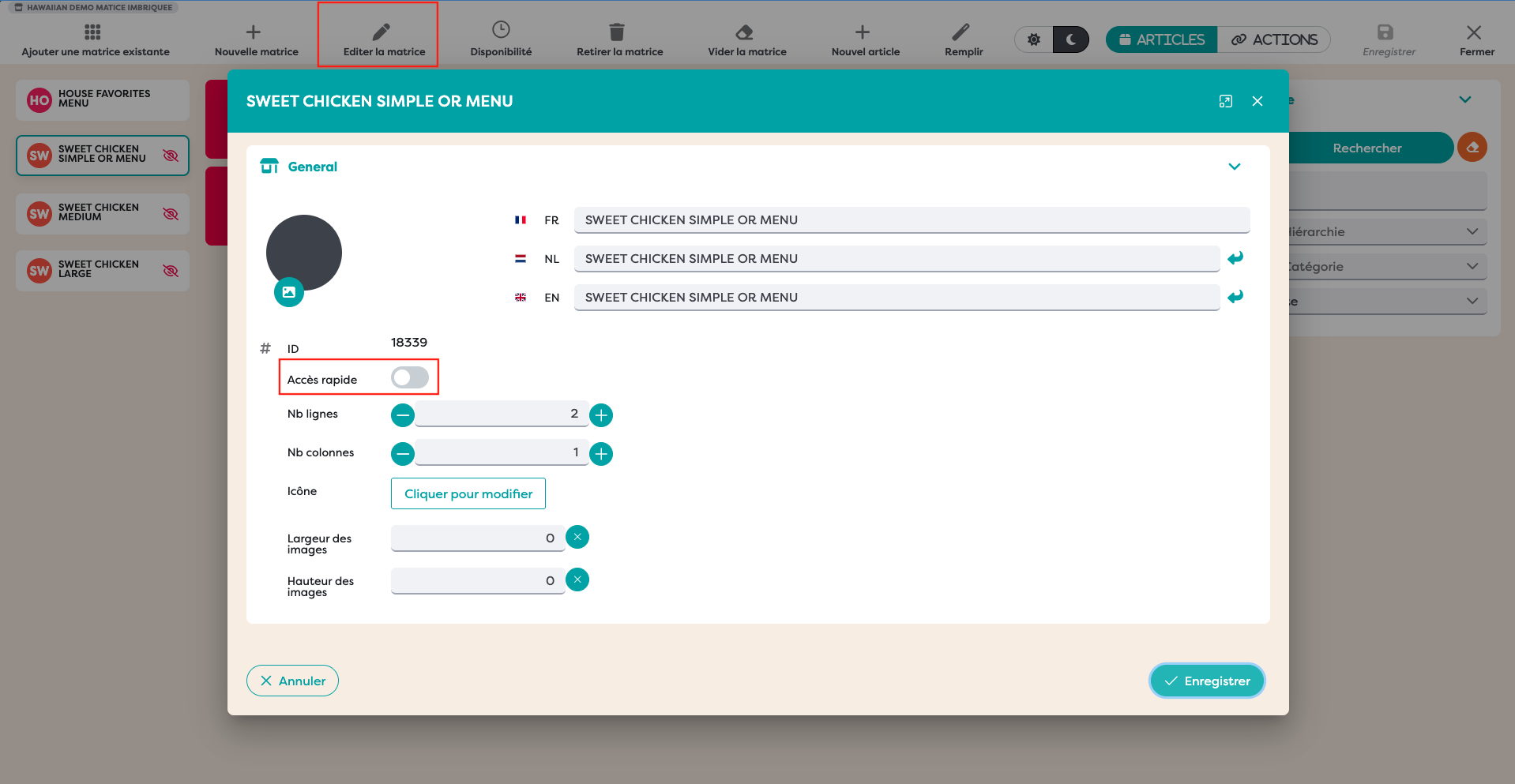Click the French flag icon
1515x784 pixels.
click(x=521, y=220)
